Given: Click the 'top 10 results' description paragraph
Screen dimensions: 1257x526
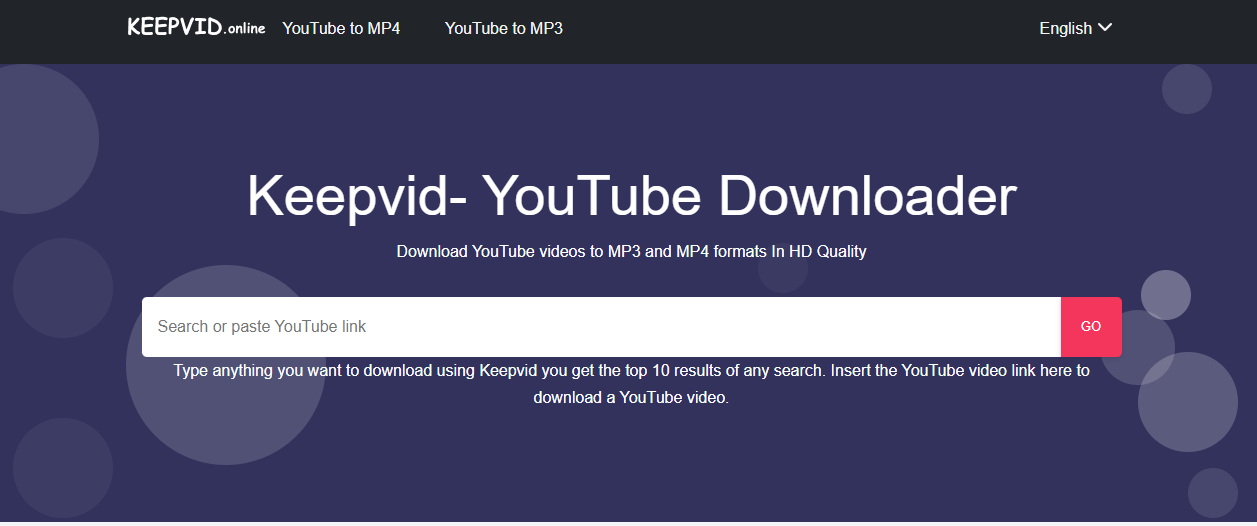Looking at the screenshot, I should [x=631, y=370].
